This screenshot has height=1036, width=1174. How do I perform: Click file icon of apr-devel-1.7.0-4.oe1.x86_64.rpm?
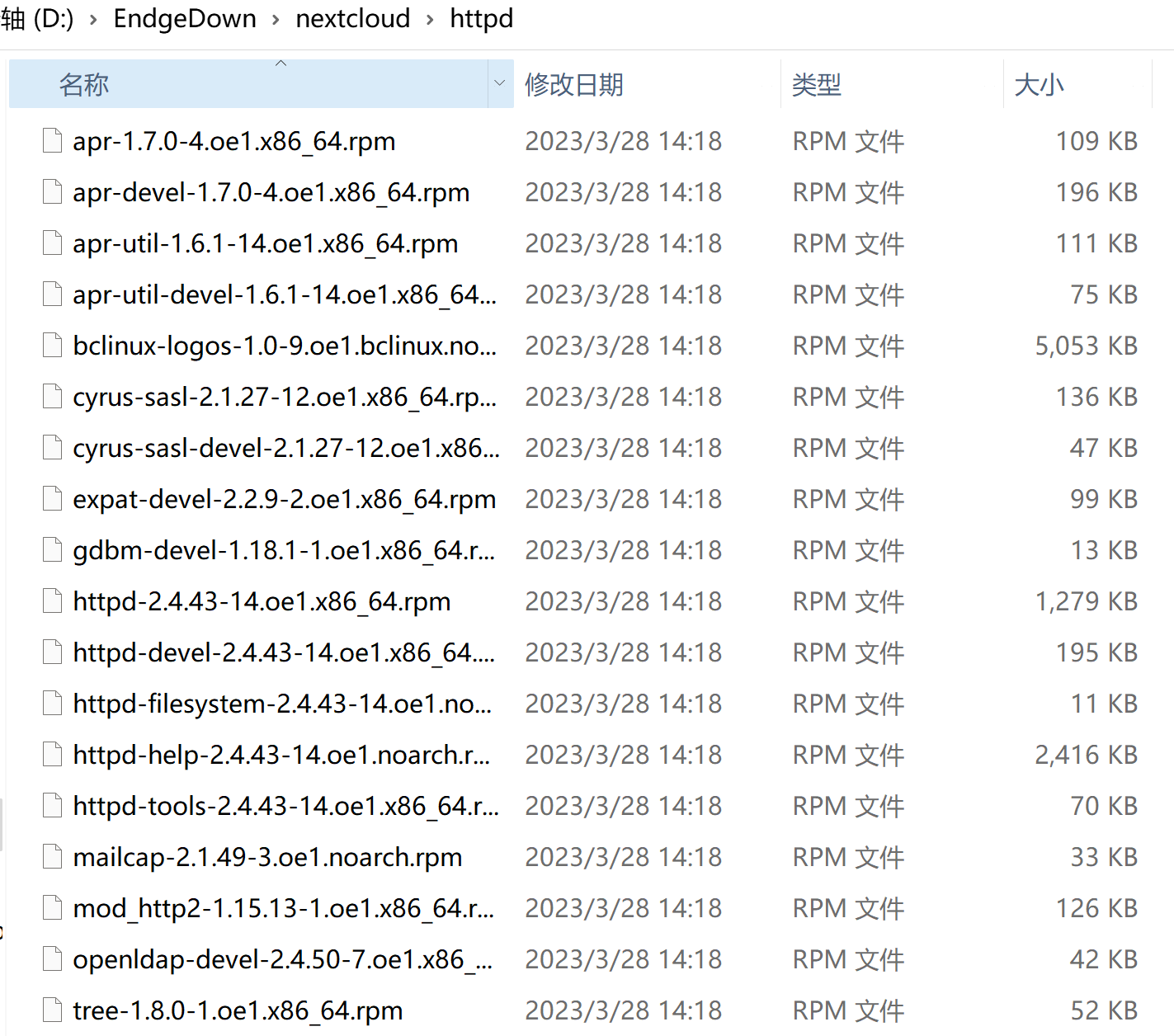click(x=52, y=192)
